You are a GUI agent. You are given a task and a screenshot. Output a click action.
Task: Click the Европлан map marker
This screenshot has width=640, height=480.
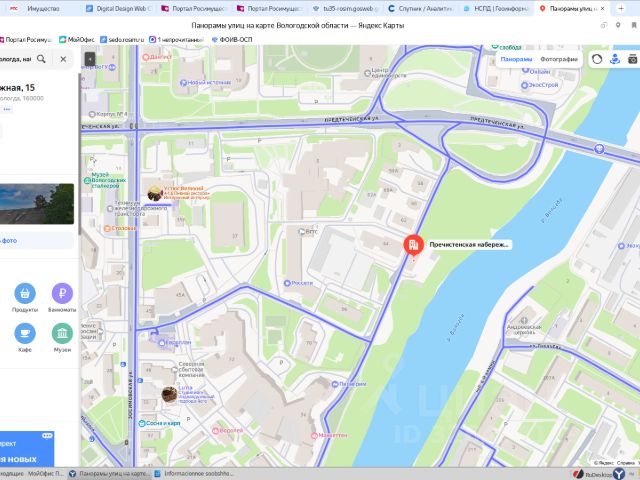point(162,342)
